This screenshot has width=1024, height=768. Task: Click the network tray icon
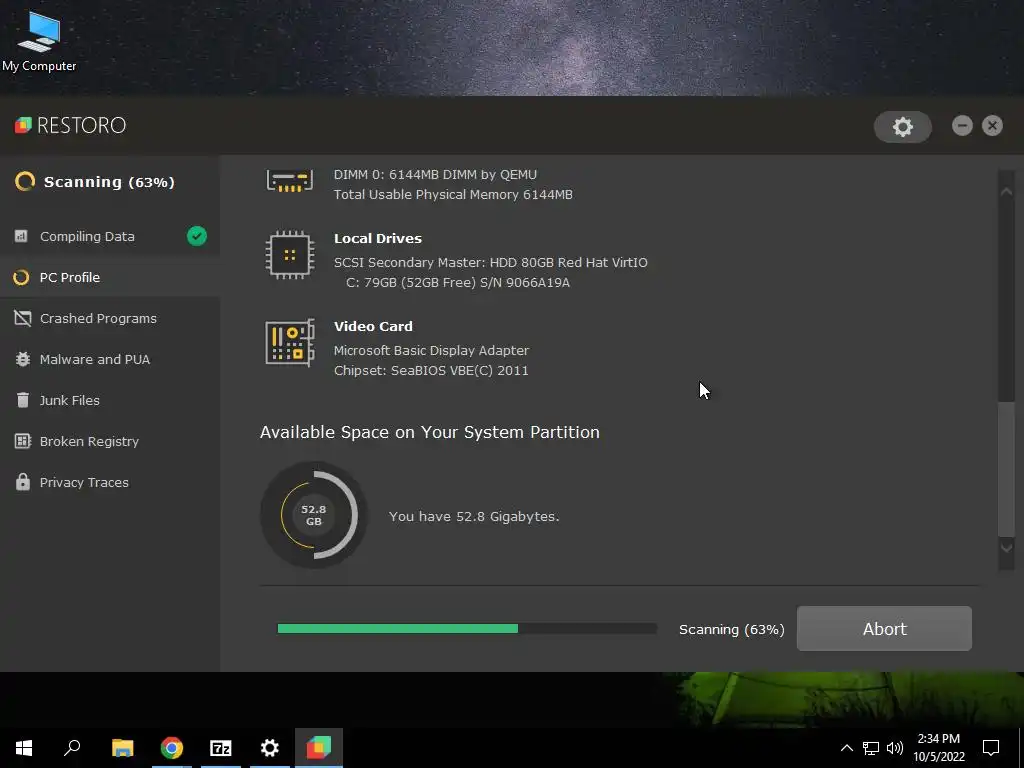pos(871,748)
